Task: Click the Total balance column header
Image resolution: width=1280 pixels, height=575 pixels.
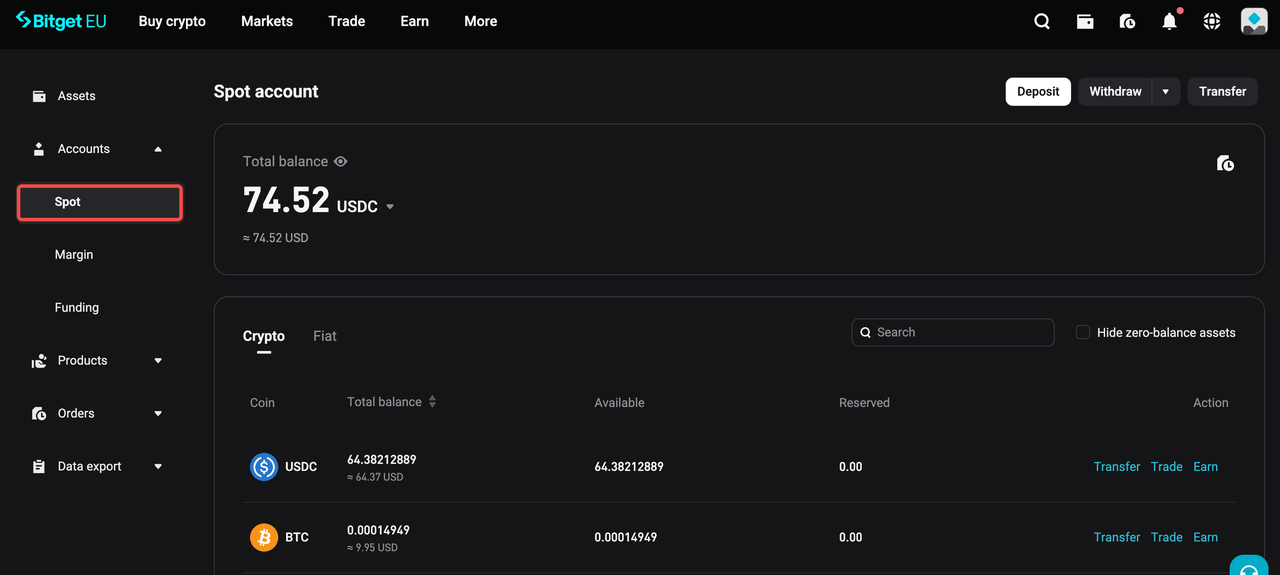Action: tap(384, 402)
